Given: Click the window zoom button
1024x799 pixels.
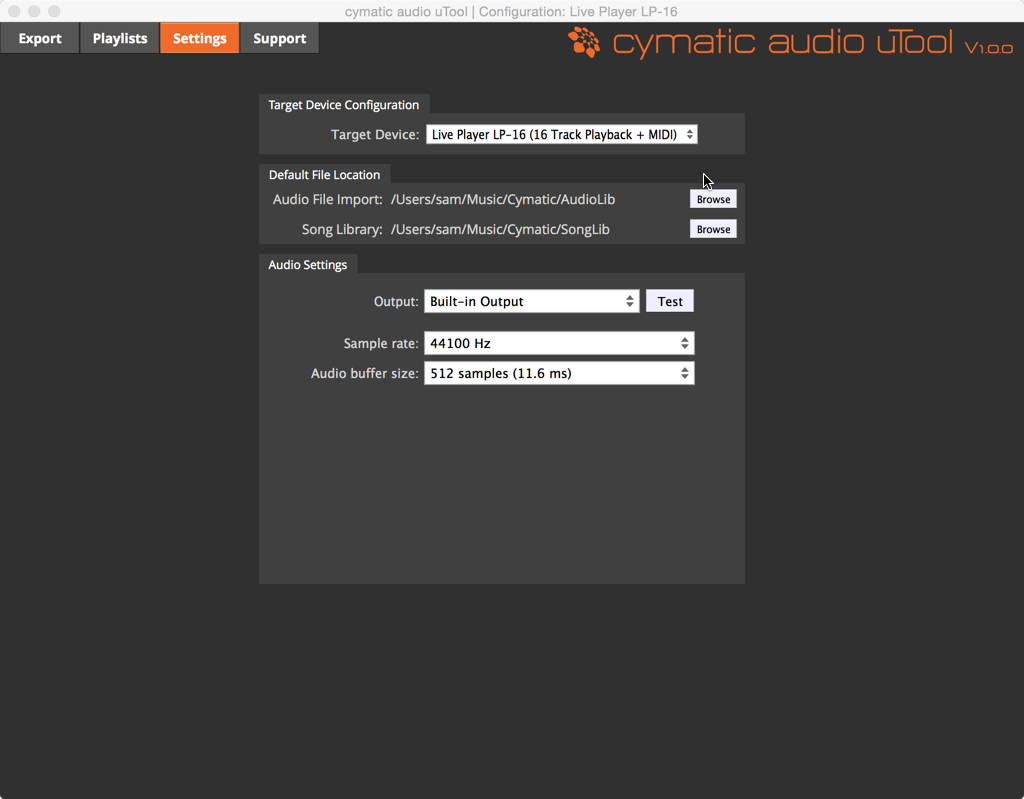Looking at the screenshot, I should pyautogui.click(x=55, y=11).
